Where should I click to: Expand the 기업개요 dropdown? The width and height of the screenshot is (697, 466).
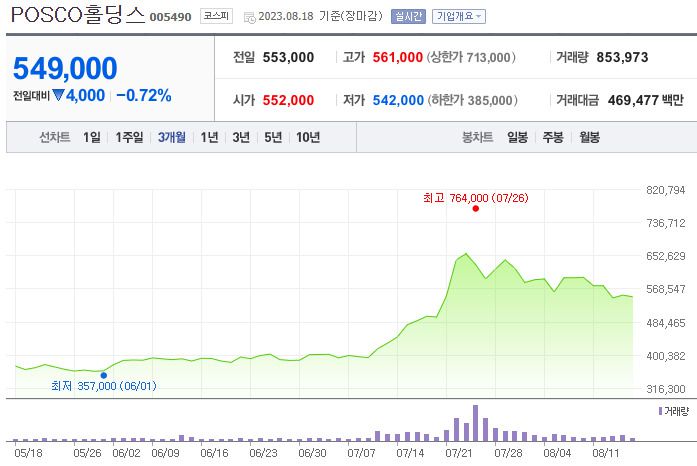coord(459,16)
